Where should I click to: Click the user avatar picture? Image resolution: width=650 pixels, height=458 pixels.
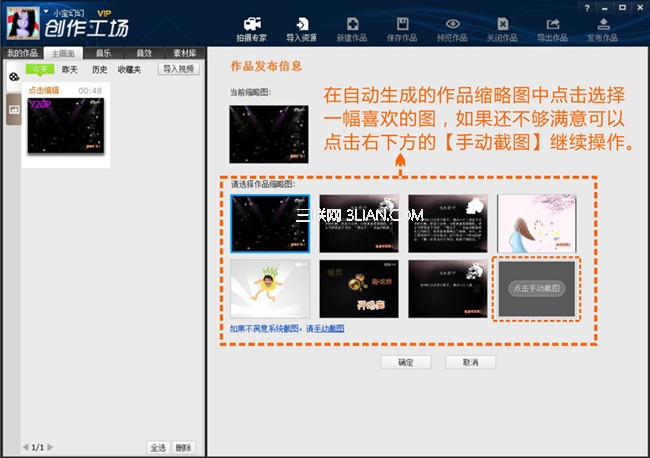coord(23,23)
